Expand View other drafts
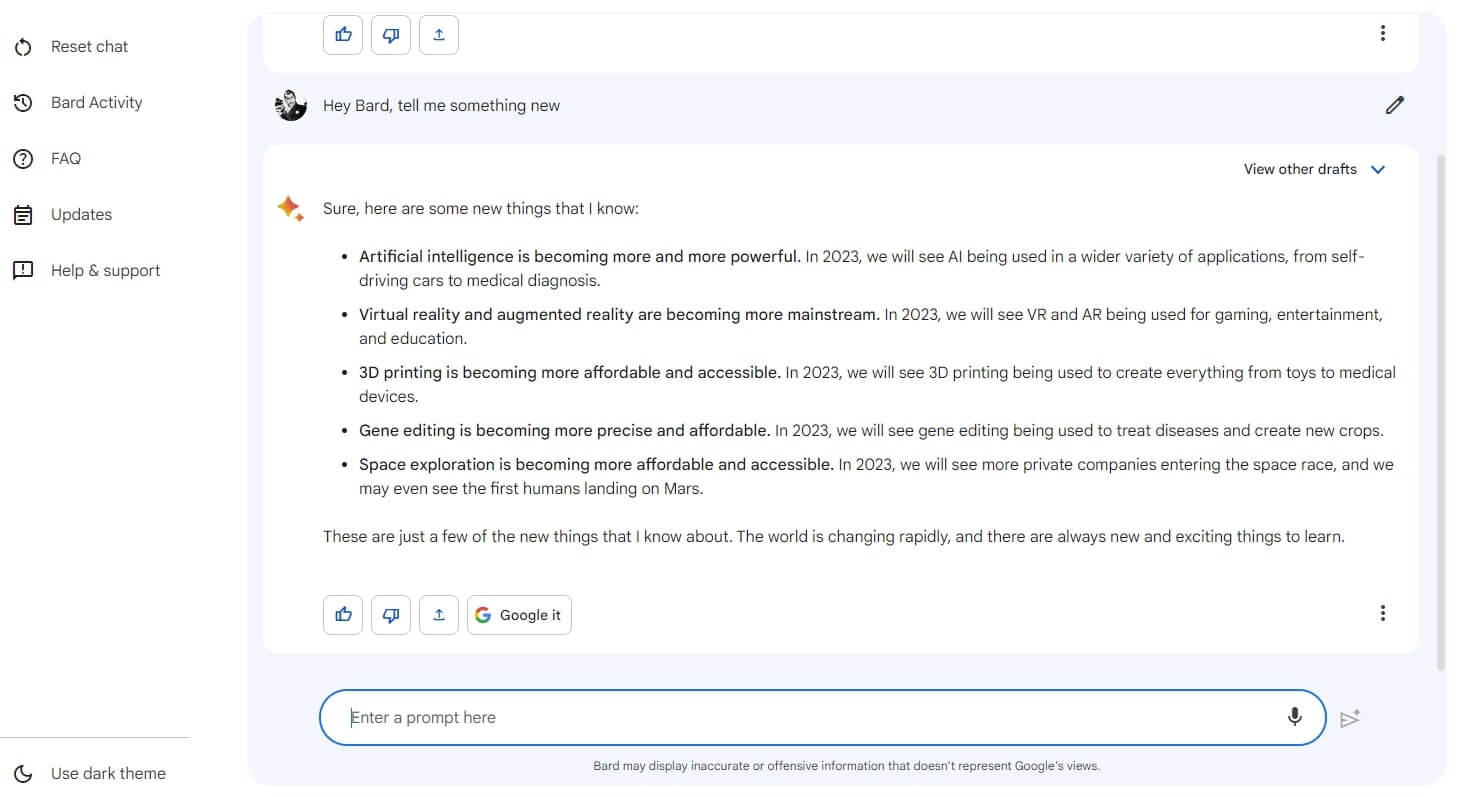The image size is (1464, 797). [1315, 169]
